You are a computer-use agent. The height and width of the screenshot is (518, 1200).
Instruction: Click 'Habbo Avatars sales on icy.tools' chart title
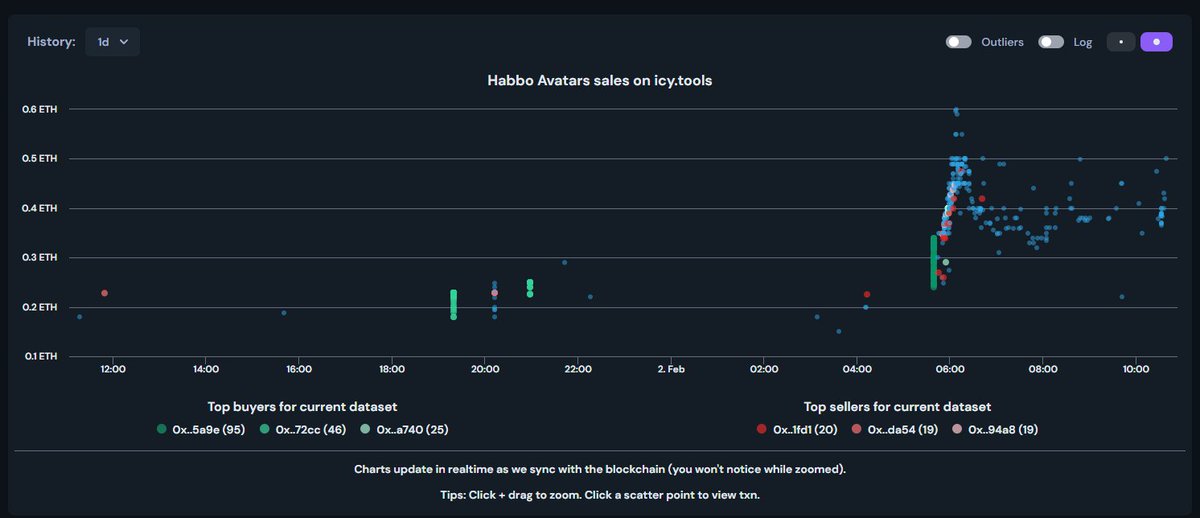click(x=599, y=80)
